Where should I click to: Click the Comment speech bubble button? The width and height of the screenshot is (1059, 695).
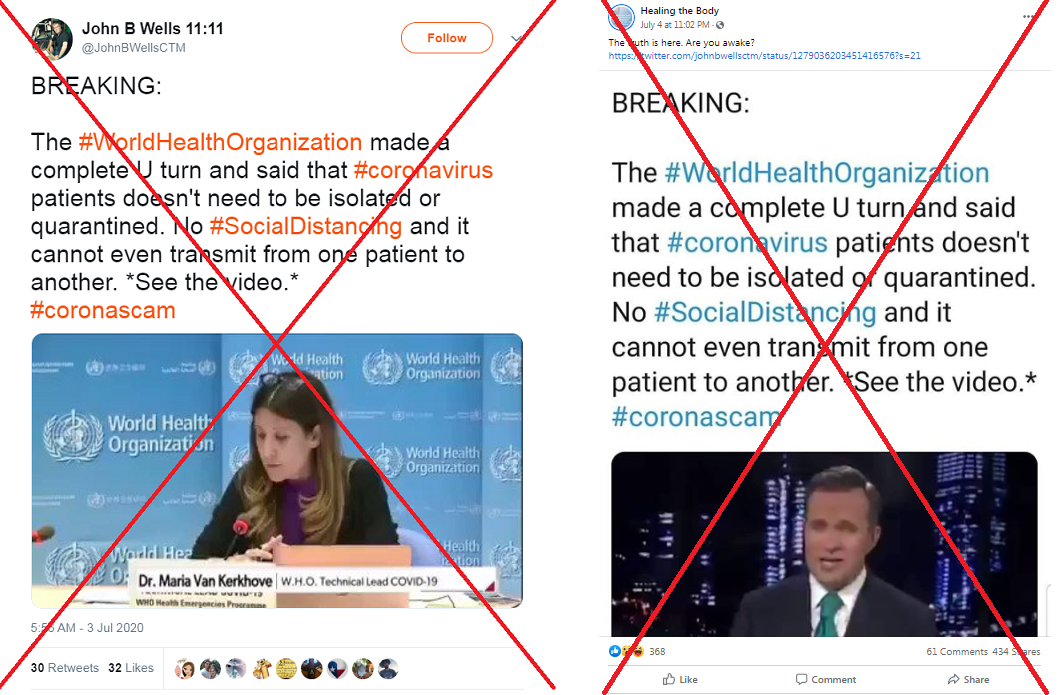826,679
